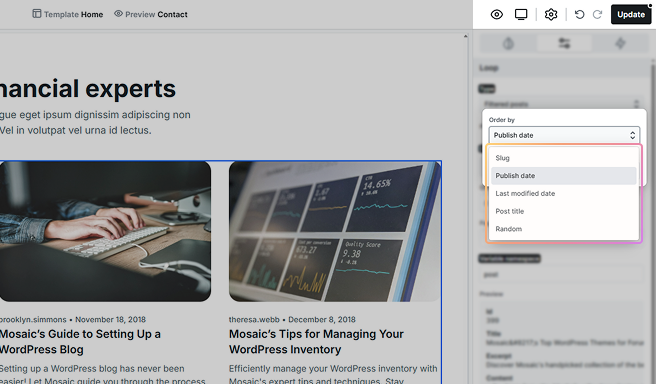Image resolution: width=656 pixels, height=384 pixels.
Task: Select Last modified date option
Action: pyautogui.click(x=564, y=193)
